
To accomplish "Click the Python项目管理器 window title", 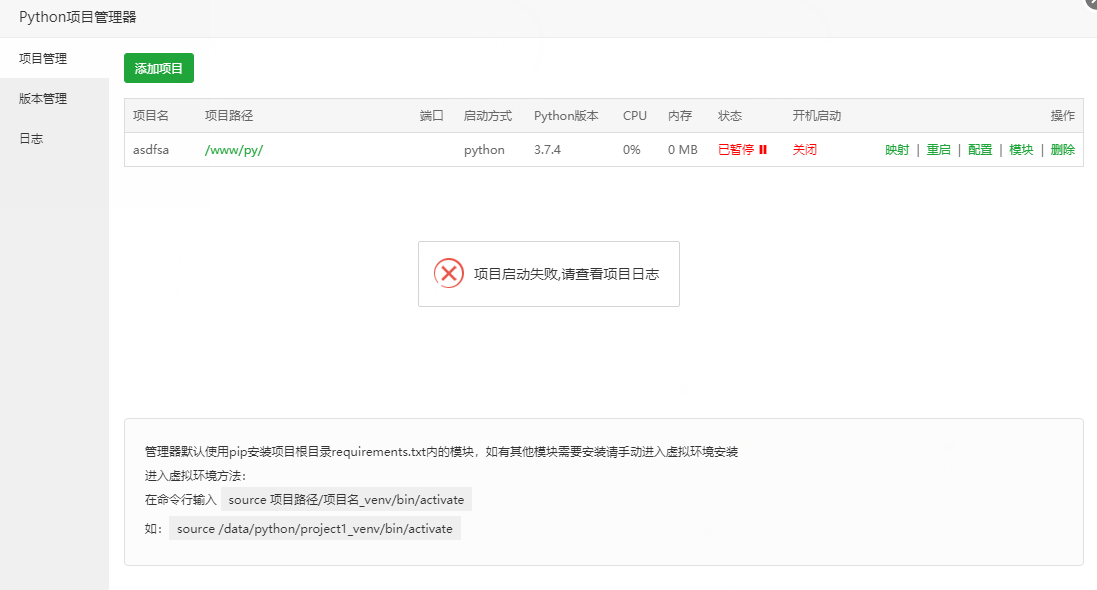I will [x=78, y=17].
